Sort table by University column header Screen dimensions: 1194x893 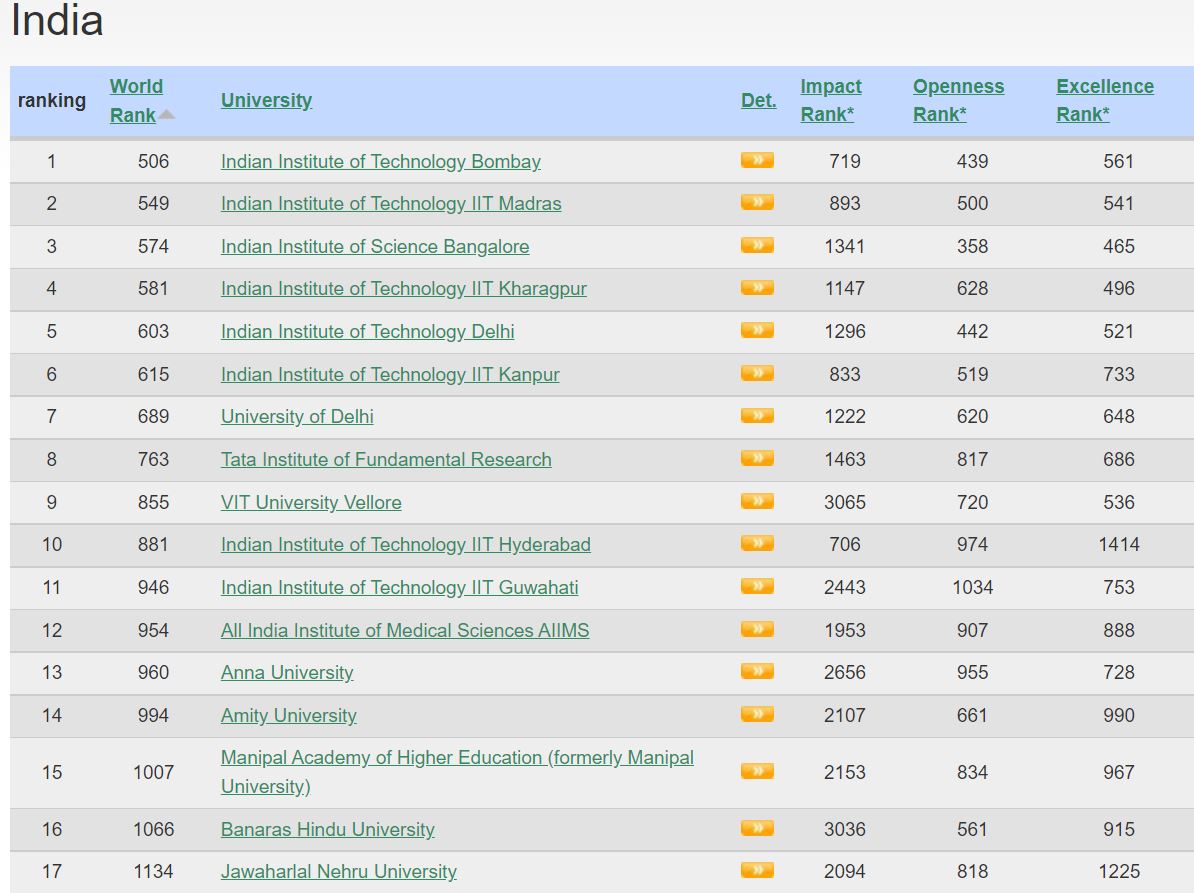tap(267, 100)
